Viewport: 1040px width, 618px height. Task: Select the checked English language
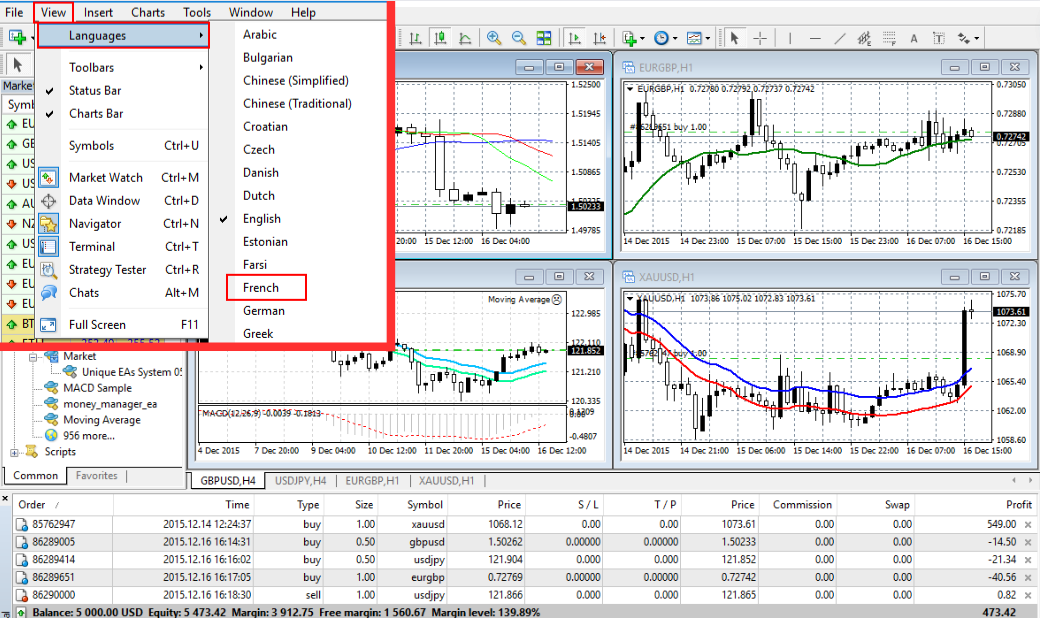coord(261,219)
